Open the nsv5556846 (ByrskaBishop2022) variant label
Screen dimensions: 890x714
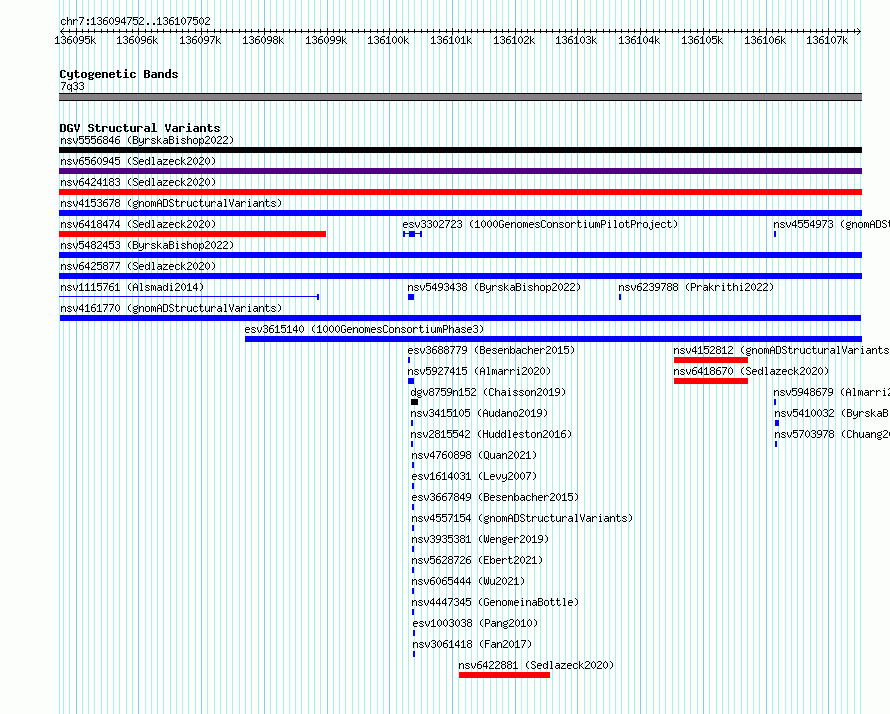coord(147,140)
